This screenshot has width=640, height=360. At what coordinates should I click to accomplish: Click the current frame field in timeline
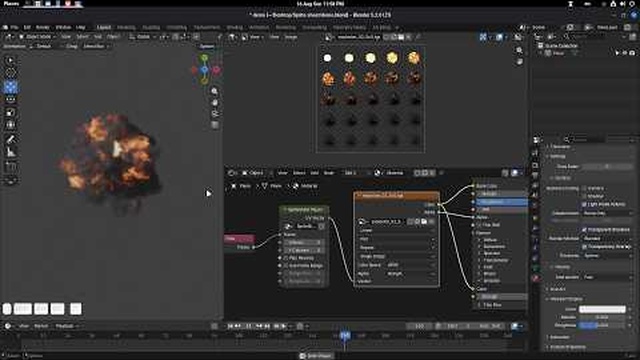coord(419,326)
